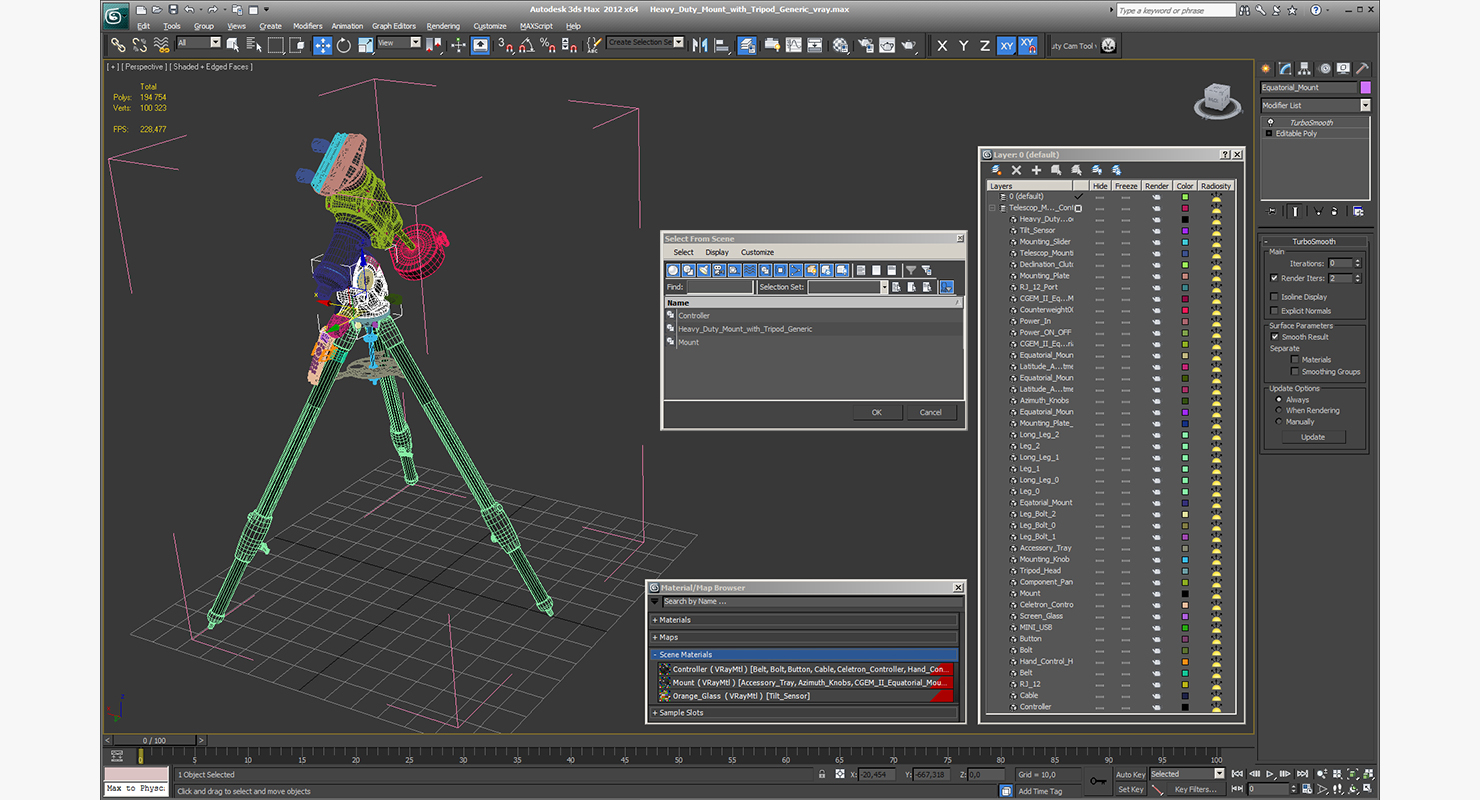Click OK in Select From Scene
The height and width of the screenshot is (800, 1480).
876,412
